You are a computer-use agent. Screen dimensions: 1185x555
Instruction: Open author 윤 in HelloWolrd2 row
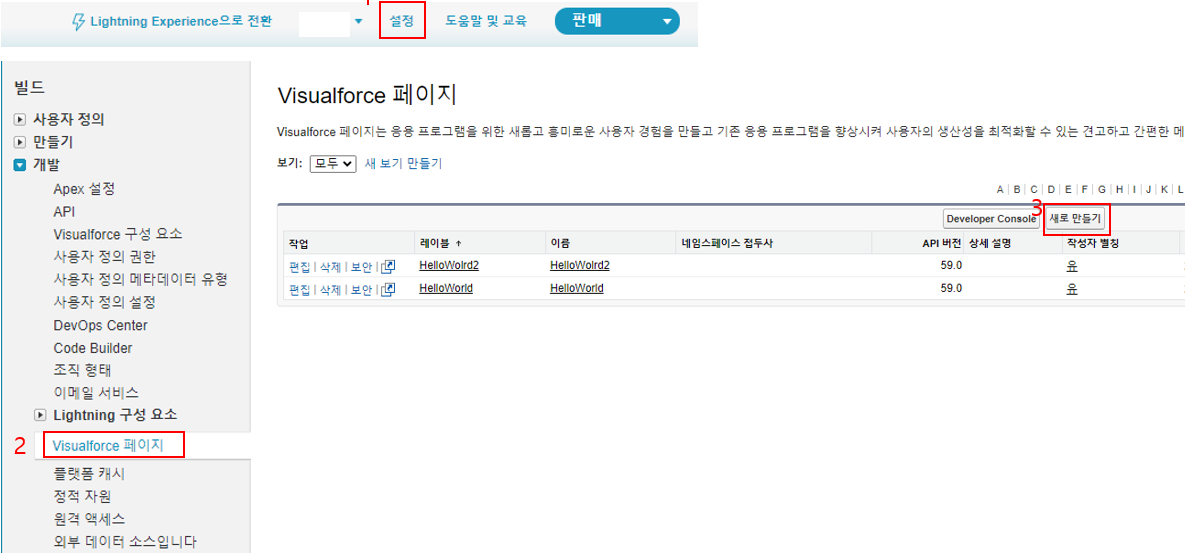click(1071, 265)
